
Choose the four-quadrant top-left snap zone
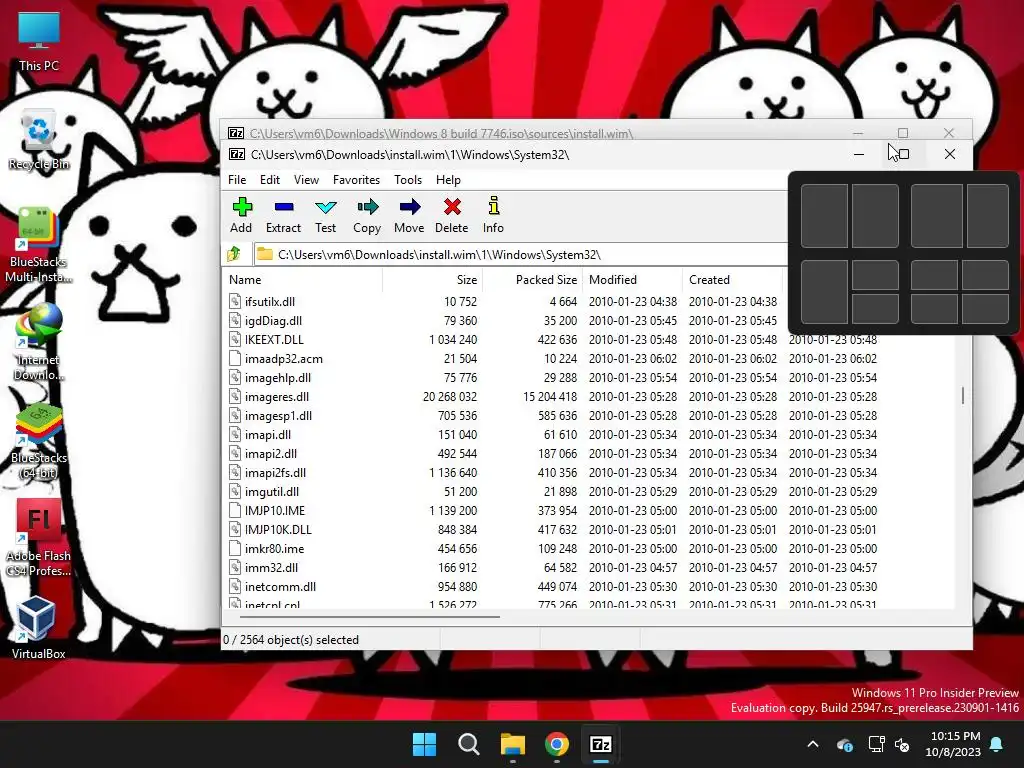(934, 274)
